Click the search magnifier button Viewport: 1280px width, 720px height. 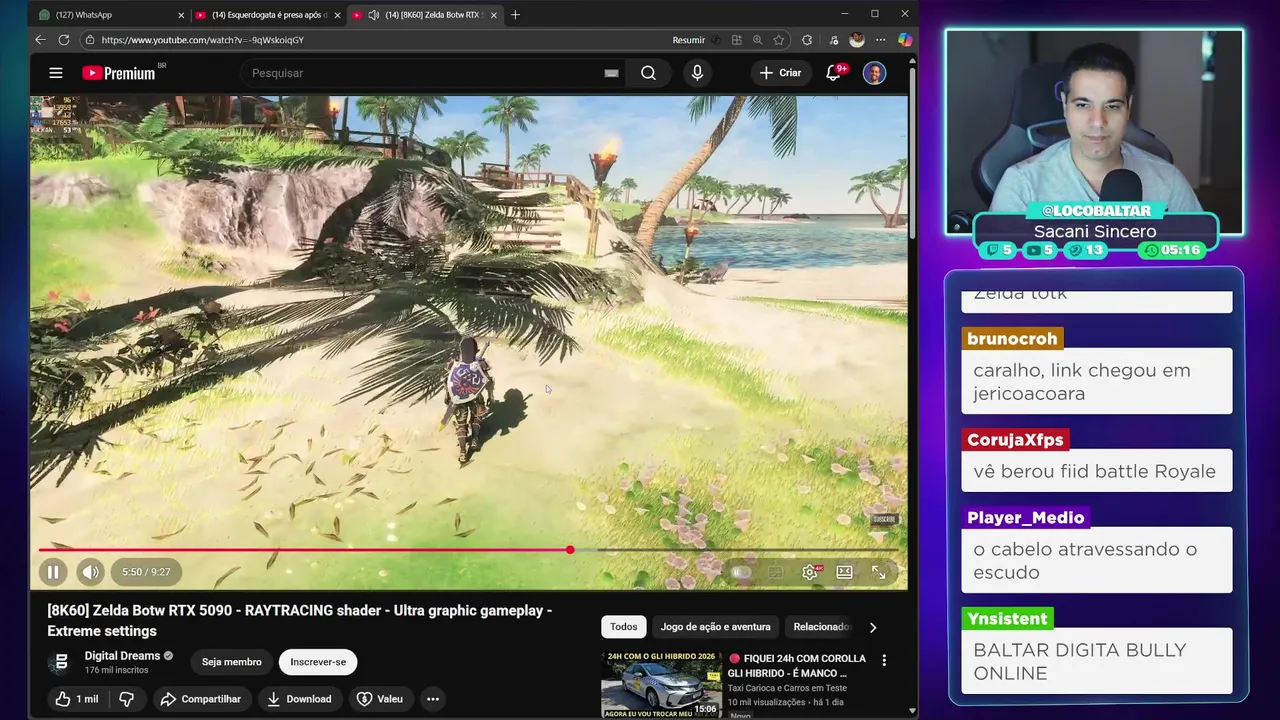[x=648, y=73]
